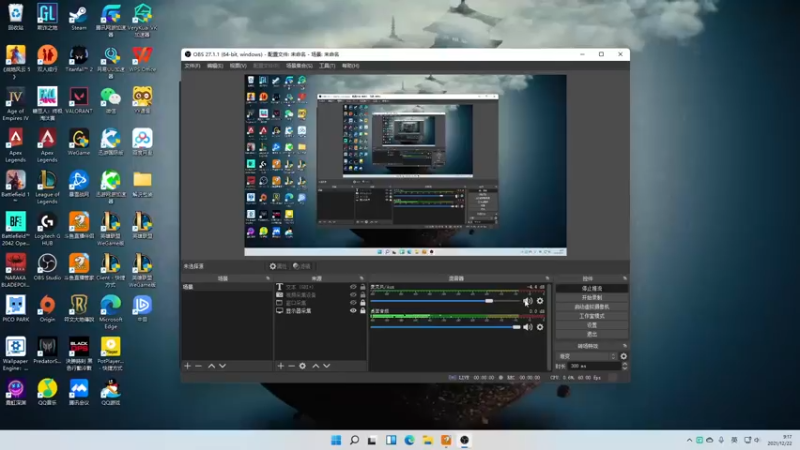Select the Origin desktop icon
Screen dimensions: 800x450
pyautogui.click(x=47, y=309)
